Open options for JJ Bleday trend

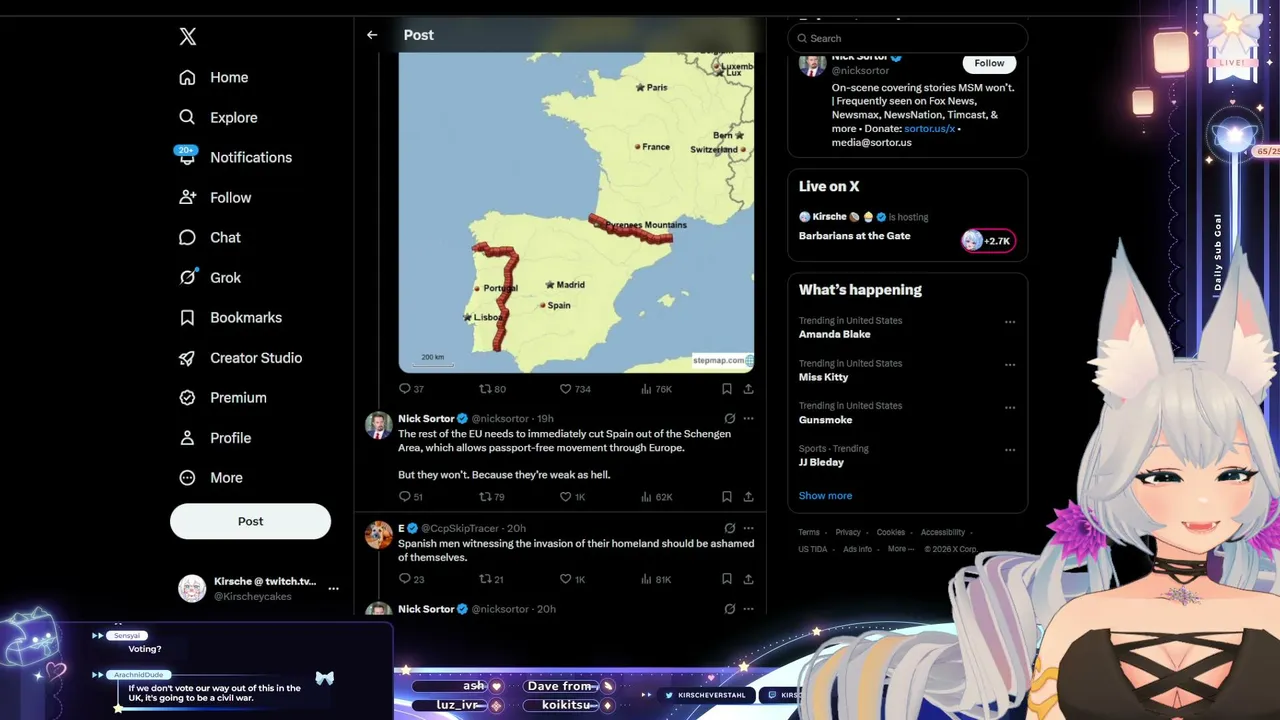[1010, 450]
